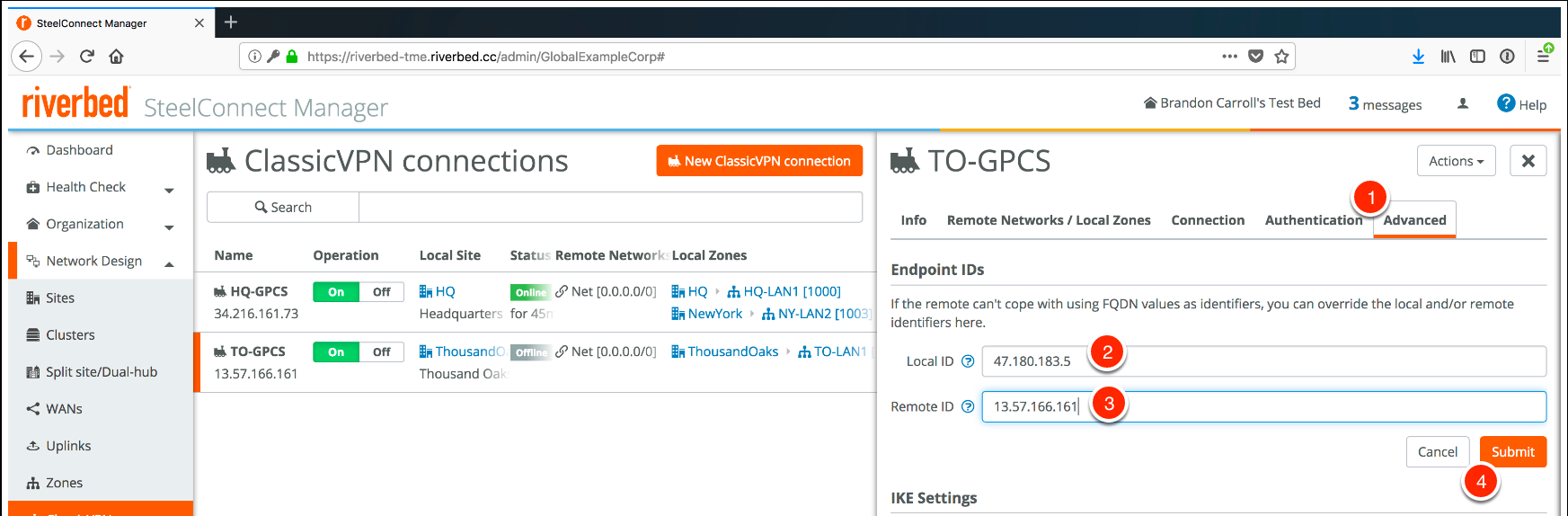1568x516 pixels.
Task: Close the TO-GPCS panel
Action: click(x=1528, y=161)
